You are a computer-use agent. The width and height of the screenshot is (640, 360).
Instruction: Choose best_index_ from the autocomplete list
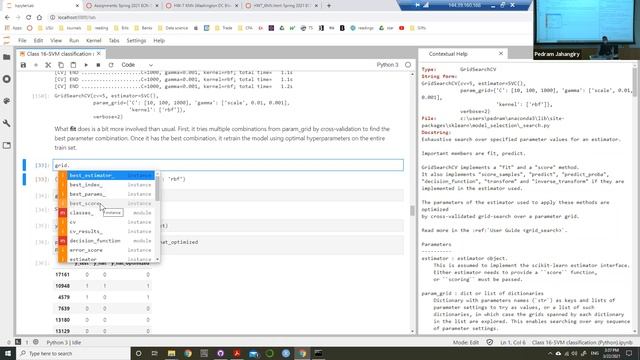[107, 184]
